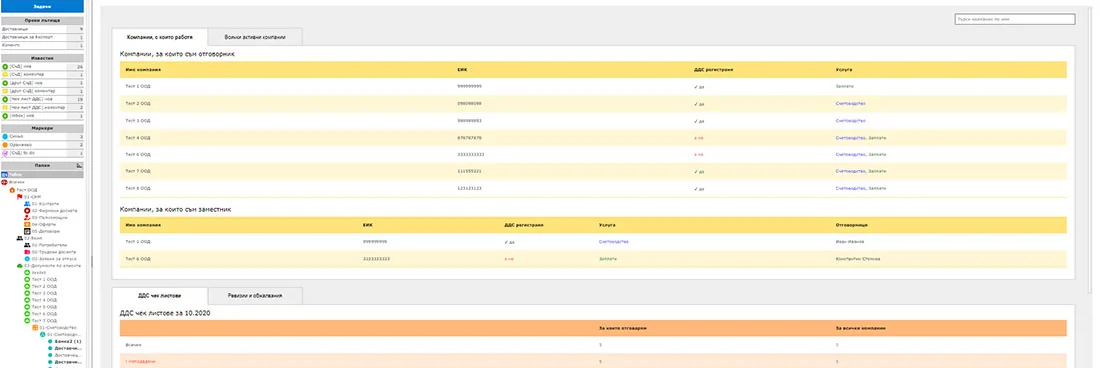Click the people icon of '01-Контакти'
The image size is (1100, 368).
27,204
